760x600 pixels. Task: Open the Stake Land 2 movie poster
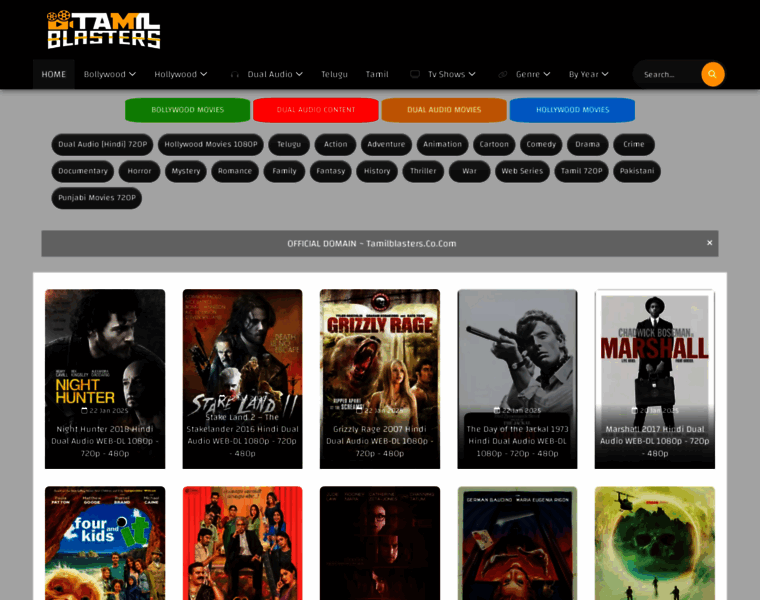(x=242, y=379)
